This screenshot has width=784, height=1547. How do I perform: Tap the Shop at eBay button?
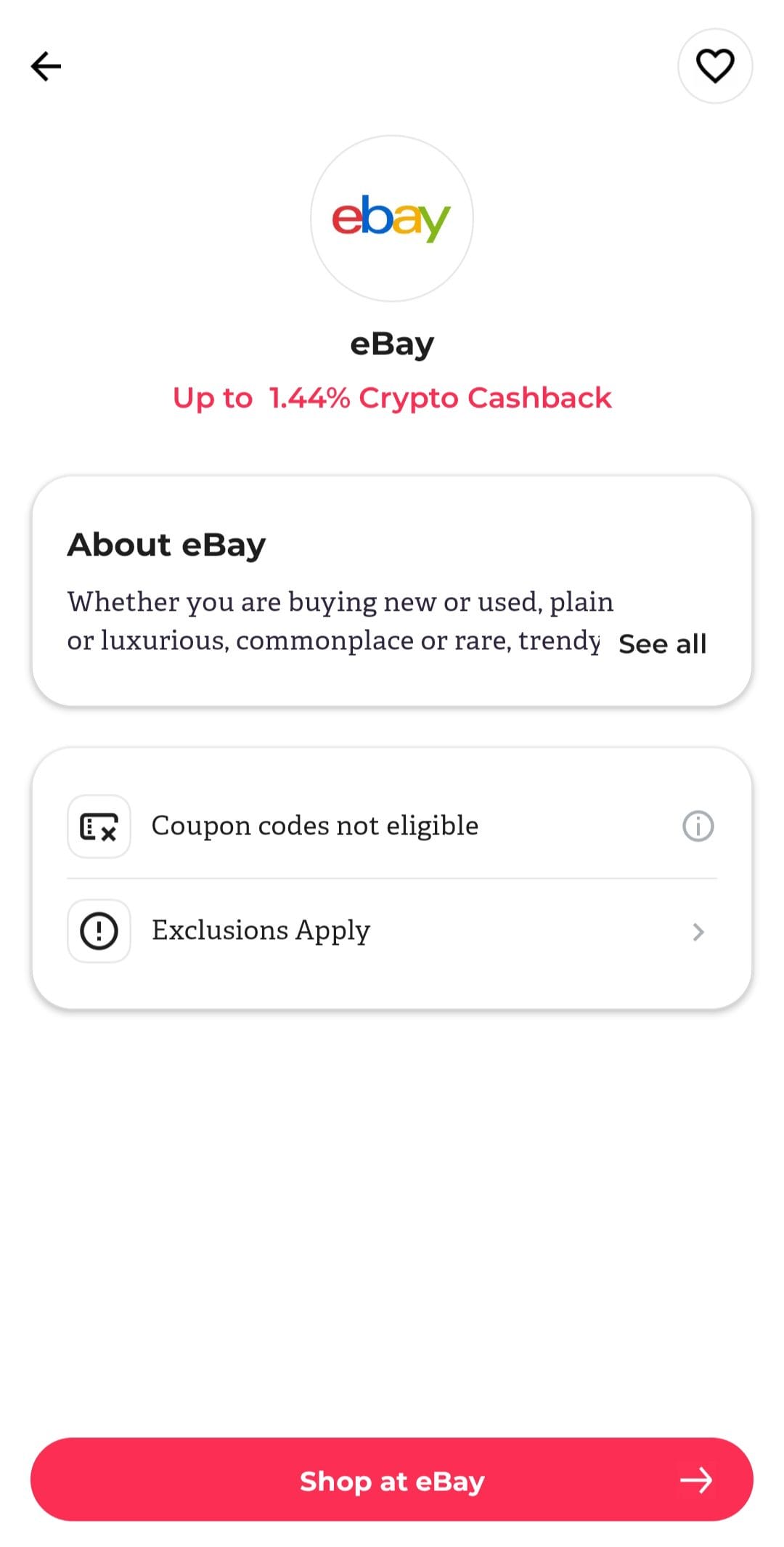(392, 1479)
